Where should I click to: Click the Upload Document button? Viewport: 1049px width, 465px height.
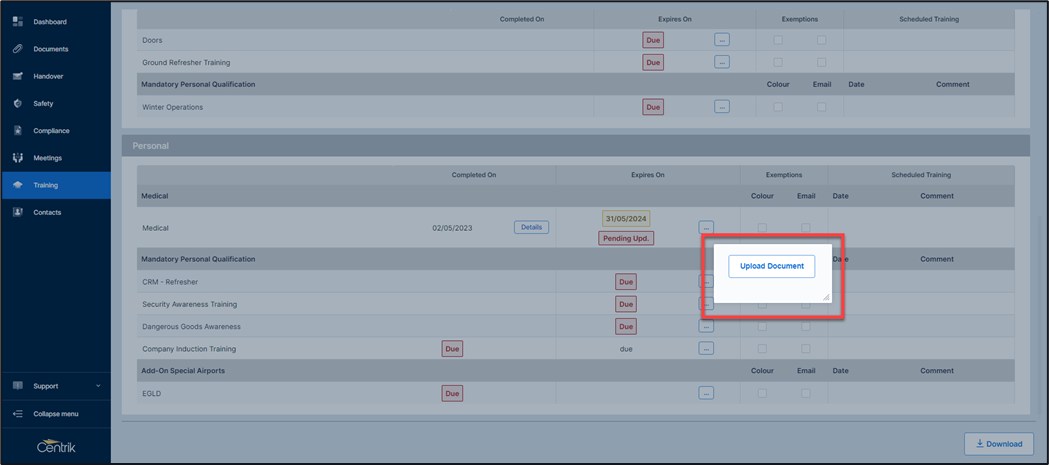coord(771,266)
